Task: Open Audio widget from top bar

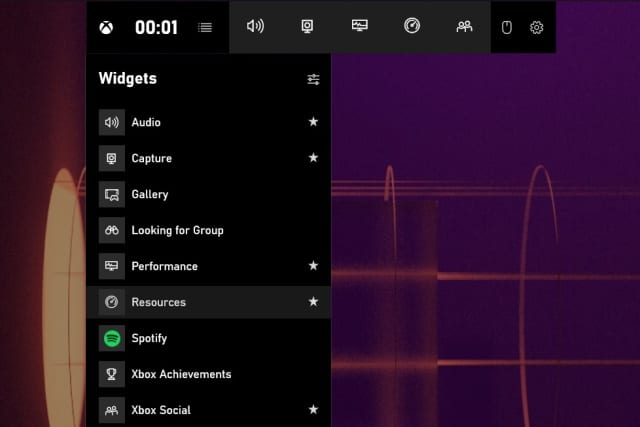Action: [255, 26]
